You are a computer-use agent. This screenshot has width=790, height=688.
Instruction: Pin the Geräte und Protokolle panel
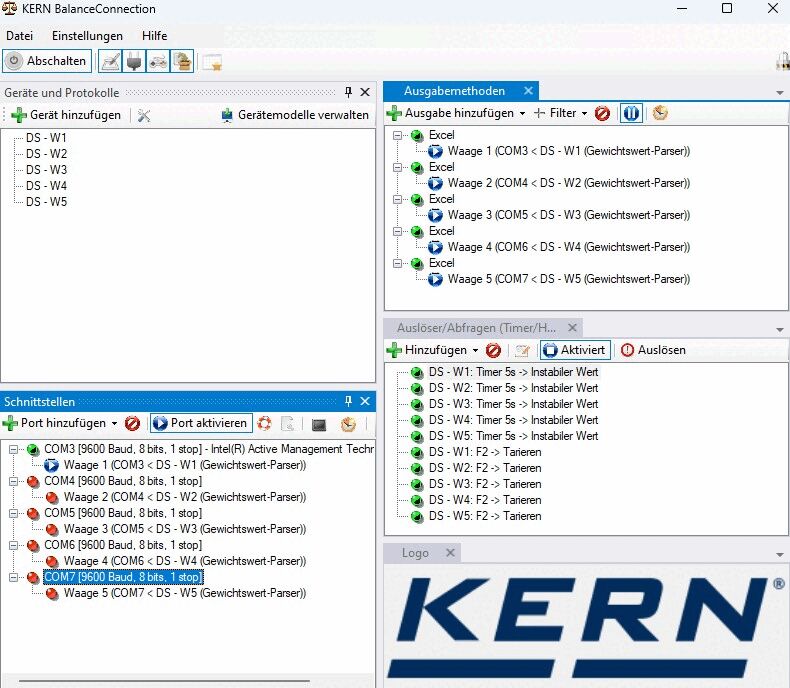pos(348,92)
